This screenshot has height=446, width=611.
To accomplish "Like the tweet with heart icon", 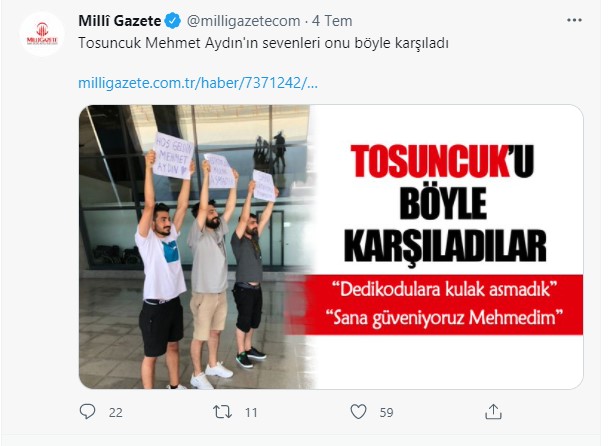I will (x=358, y=411).
